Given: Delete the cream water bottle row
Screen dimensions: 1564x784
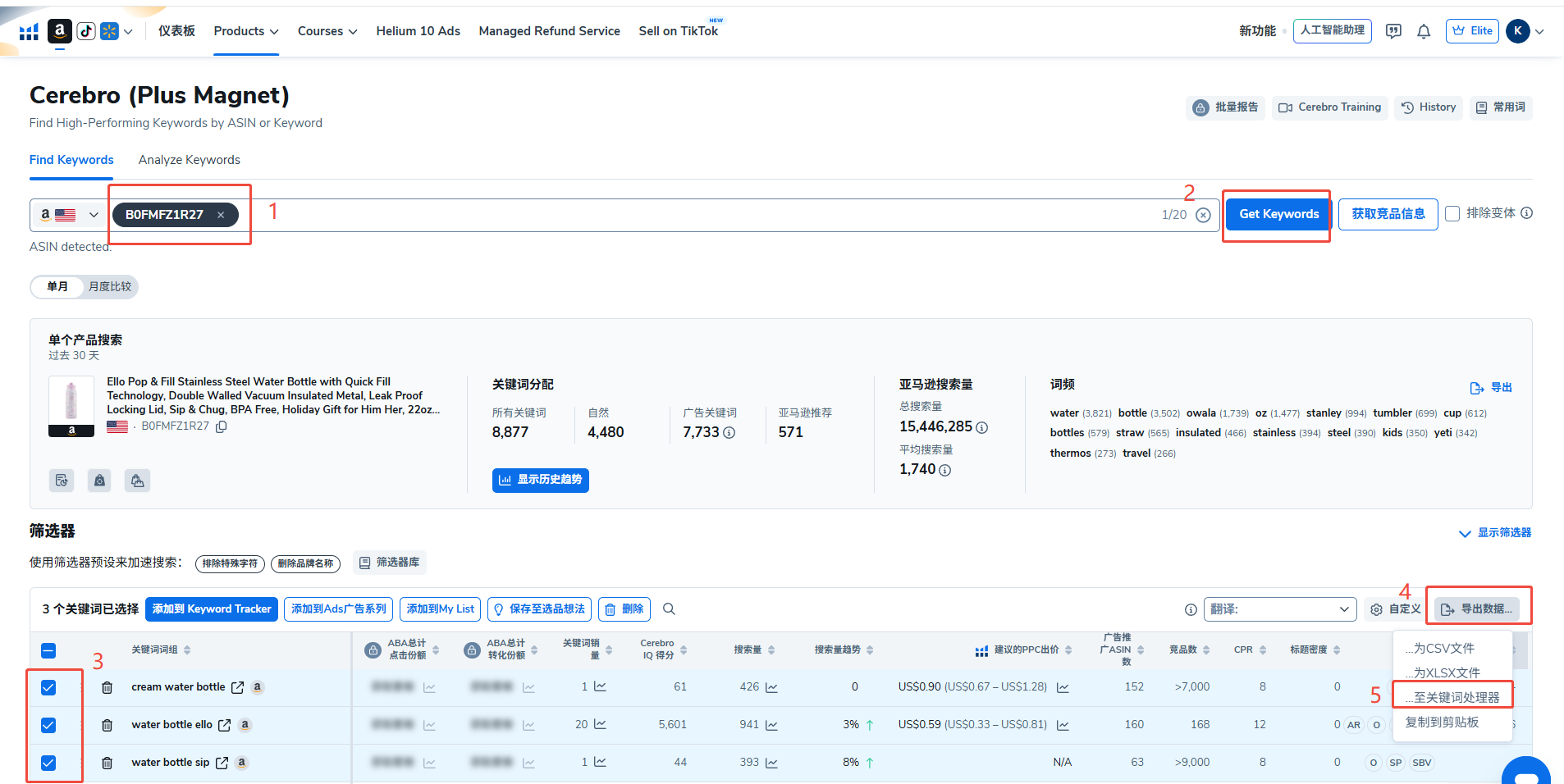Looking at the screenshot, I should pos(107,687).
